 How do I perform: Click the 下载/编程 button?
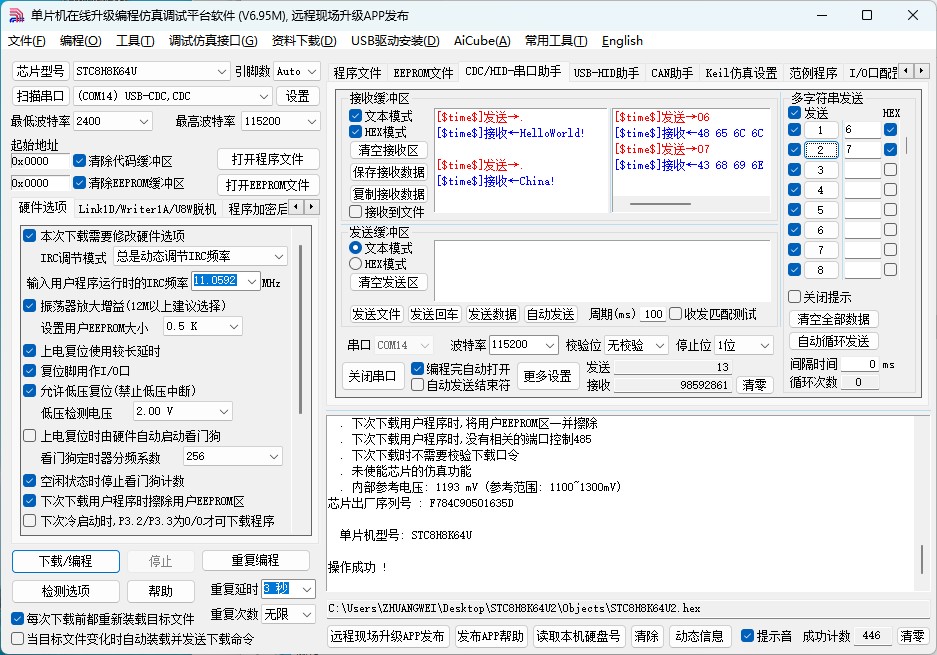pos(66,561)
